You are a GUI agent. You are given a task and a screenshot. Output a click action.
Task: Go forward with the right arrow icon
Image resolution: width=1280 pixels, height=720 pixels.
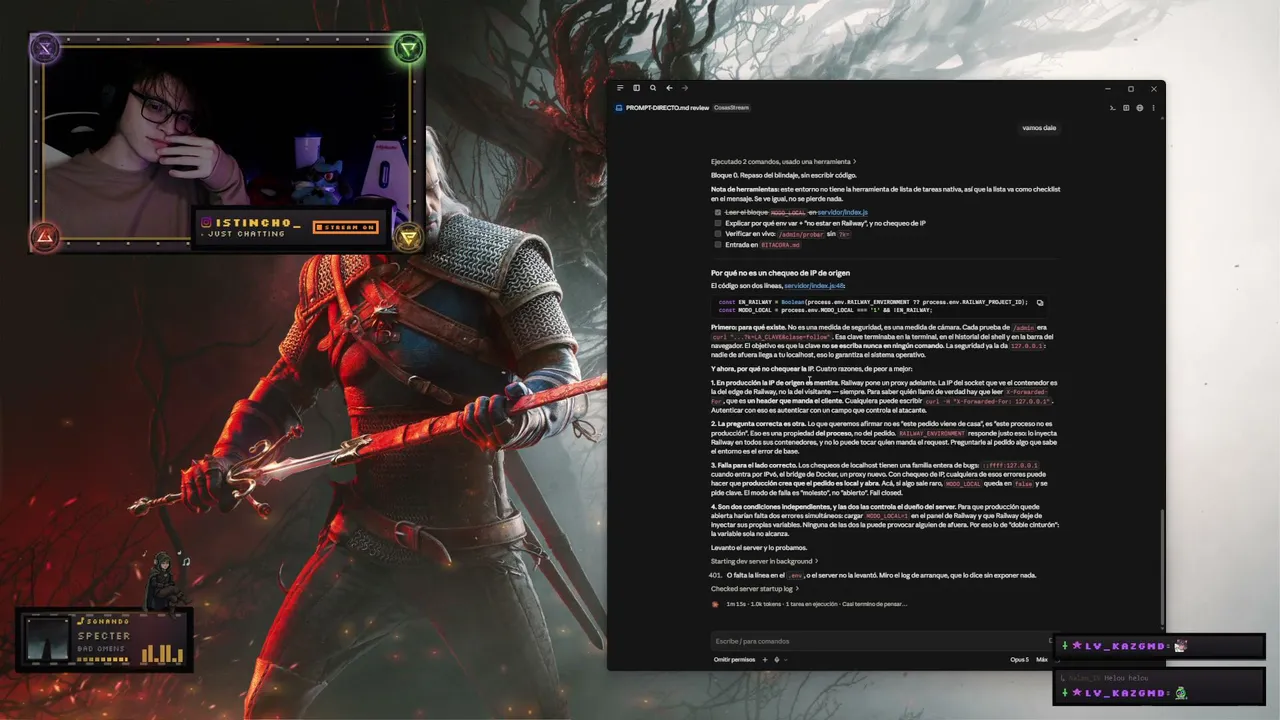(685, 88)
